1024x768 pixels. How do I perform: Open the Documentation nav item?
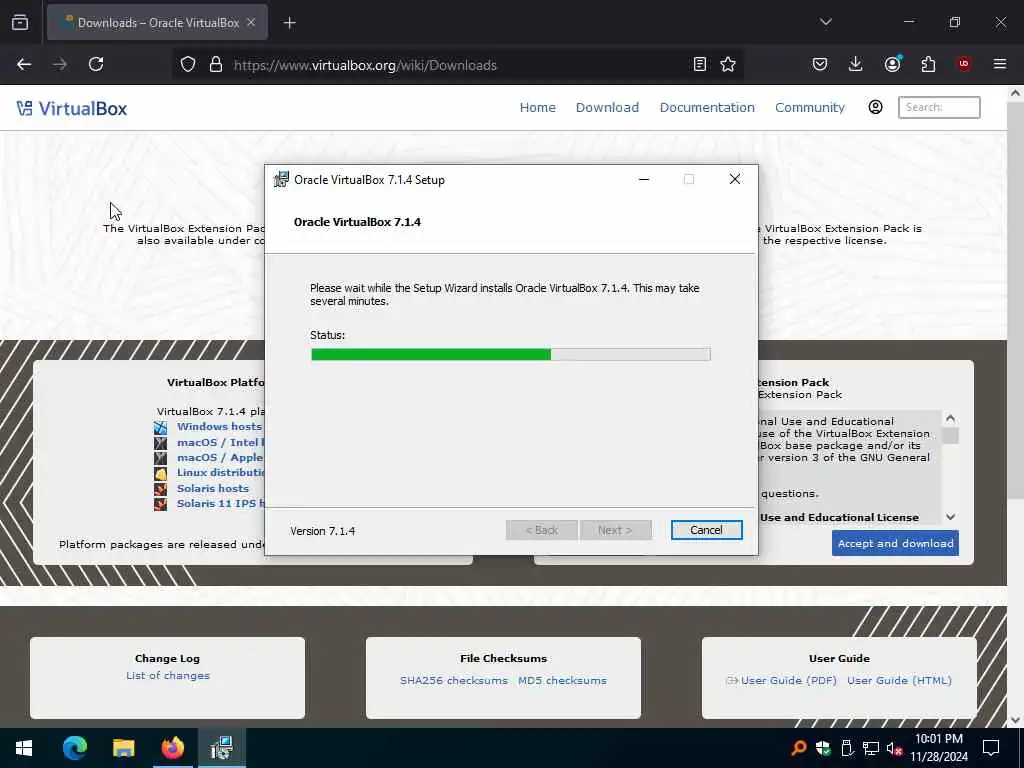pos(707,108)
